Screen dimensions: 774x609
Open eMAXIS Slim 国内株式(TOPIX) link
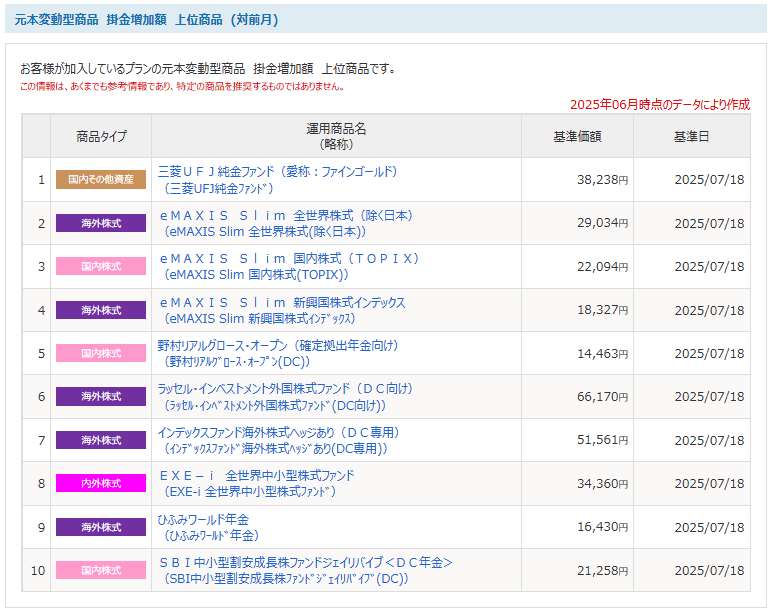tap(288, 266)
